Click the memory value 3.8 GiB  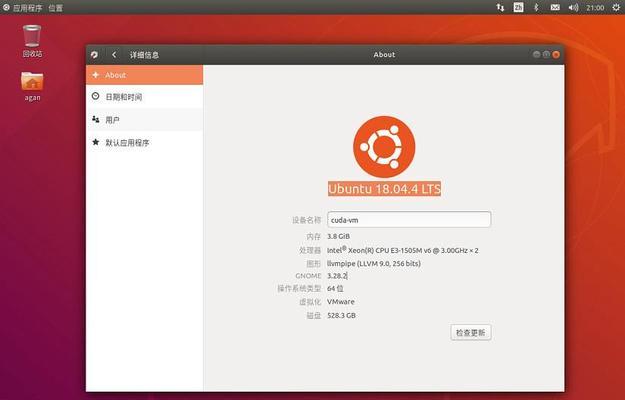(338, 236)
